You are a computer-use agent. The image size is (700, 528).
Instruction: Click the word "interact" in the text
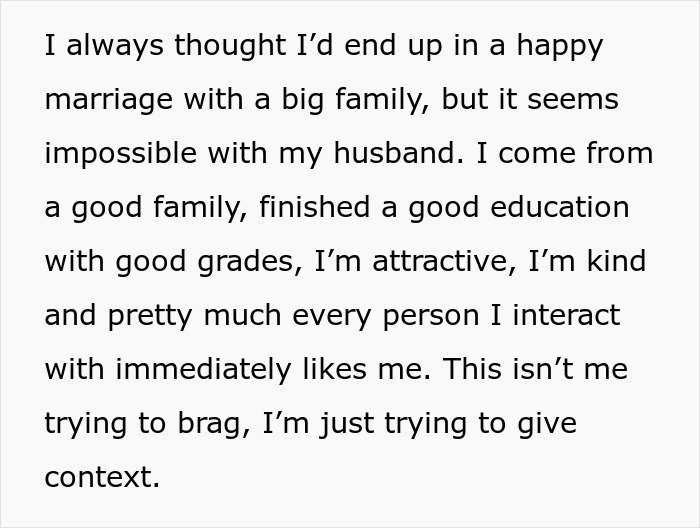tap(566, 315)
